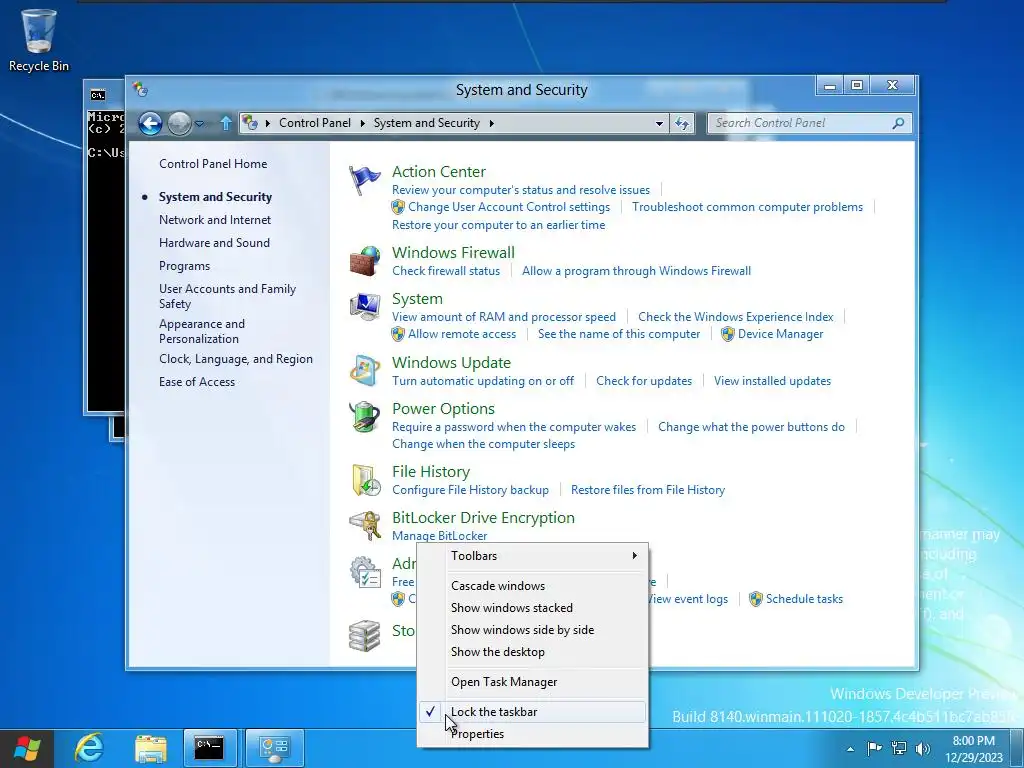Open the Recycle Bin desktop icon
This screenshot has height=768, width=1024.
tap(39, 40)
